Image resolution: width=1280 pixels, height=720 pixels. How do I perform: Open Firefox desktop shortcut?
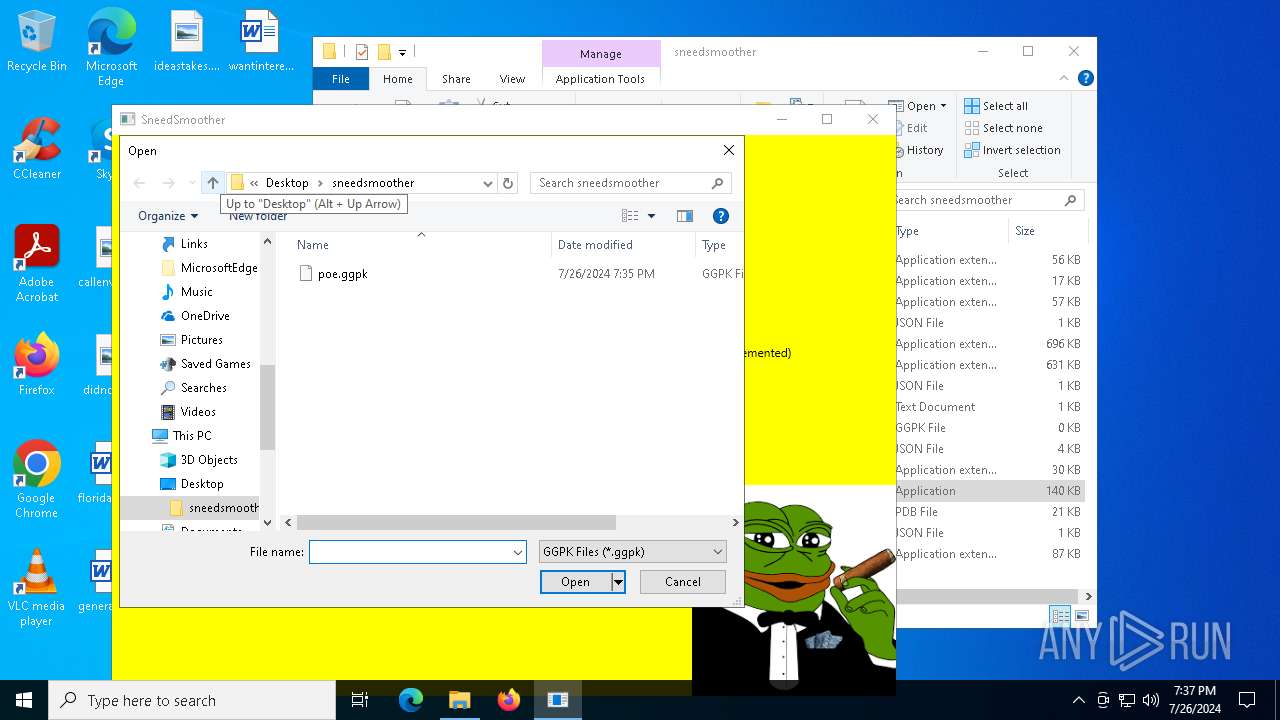[x=37, y=364]
